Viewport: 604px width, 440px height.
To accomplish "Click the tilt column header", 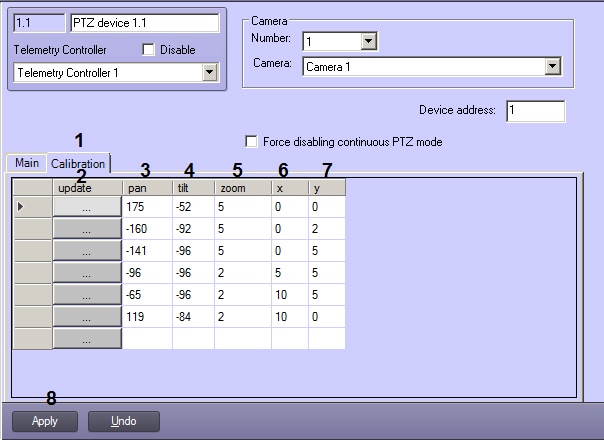I will coord(193,188).
